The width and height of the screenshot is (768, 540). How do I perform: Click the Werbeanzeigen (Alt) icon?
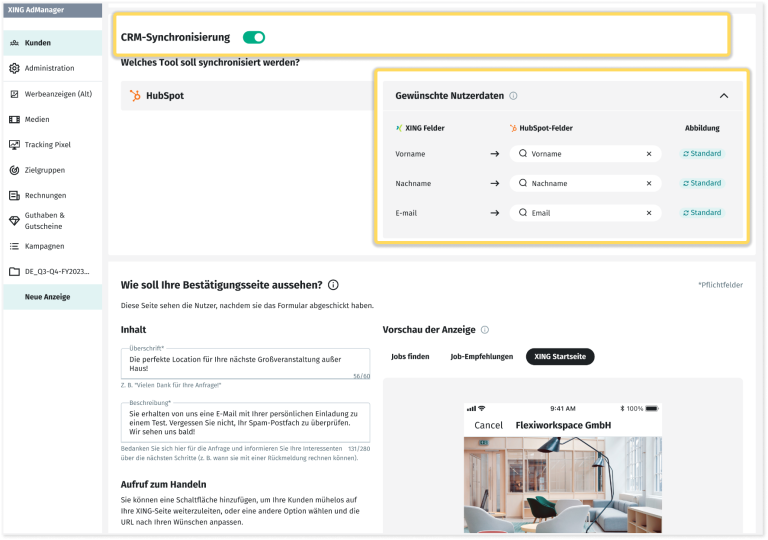pyautogui.click(x=15, y=94)
